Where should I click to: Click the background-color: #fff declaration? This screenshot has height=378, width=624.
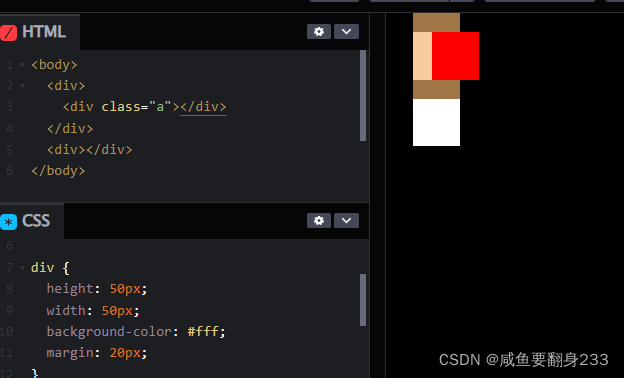tap(136, 331)
